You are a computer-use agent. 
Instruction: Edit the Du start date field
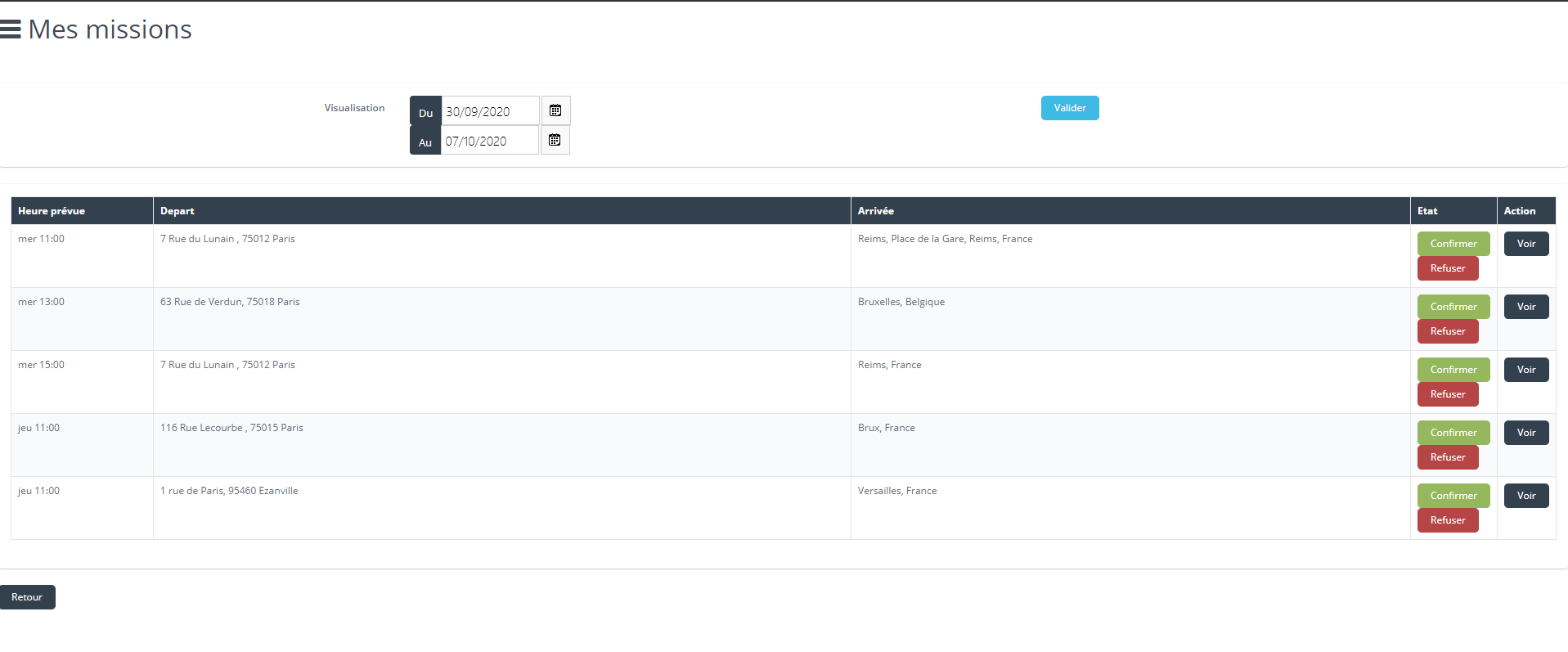(x=489, y=111)
